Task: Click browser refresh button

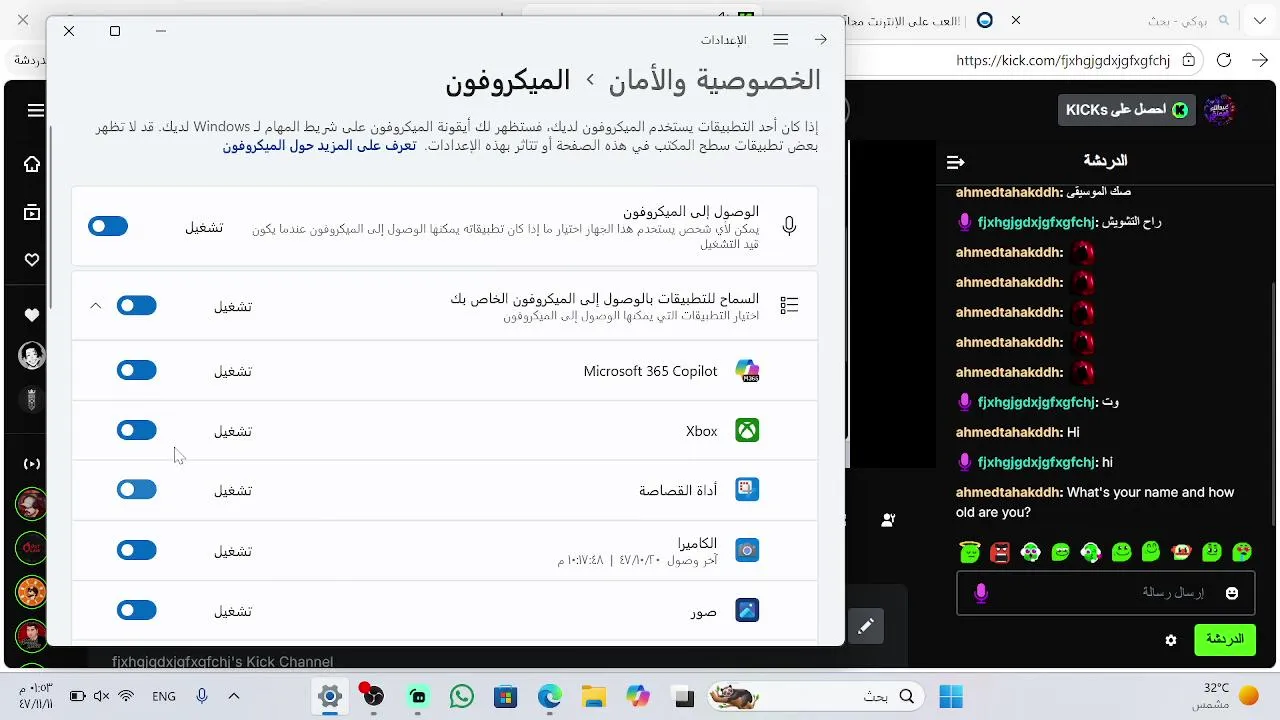Action: click(x=1224, y=60)
